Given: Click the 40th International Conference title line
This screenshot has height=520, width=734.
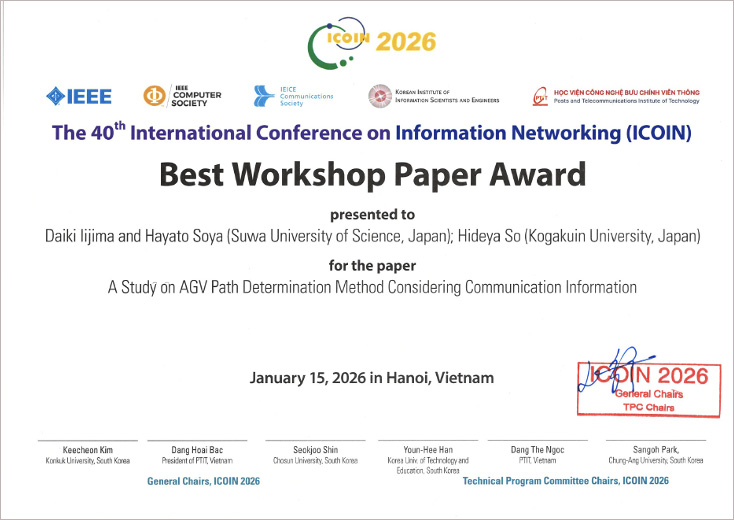Looking at the screenshot, I should (371, 132).
